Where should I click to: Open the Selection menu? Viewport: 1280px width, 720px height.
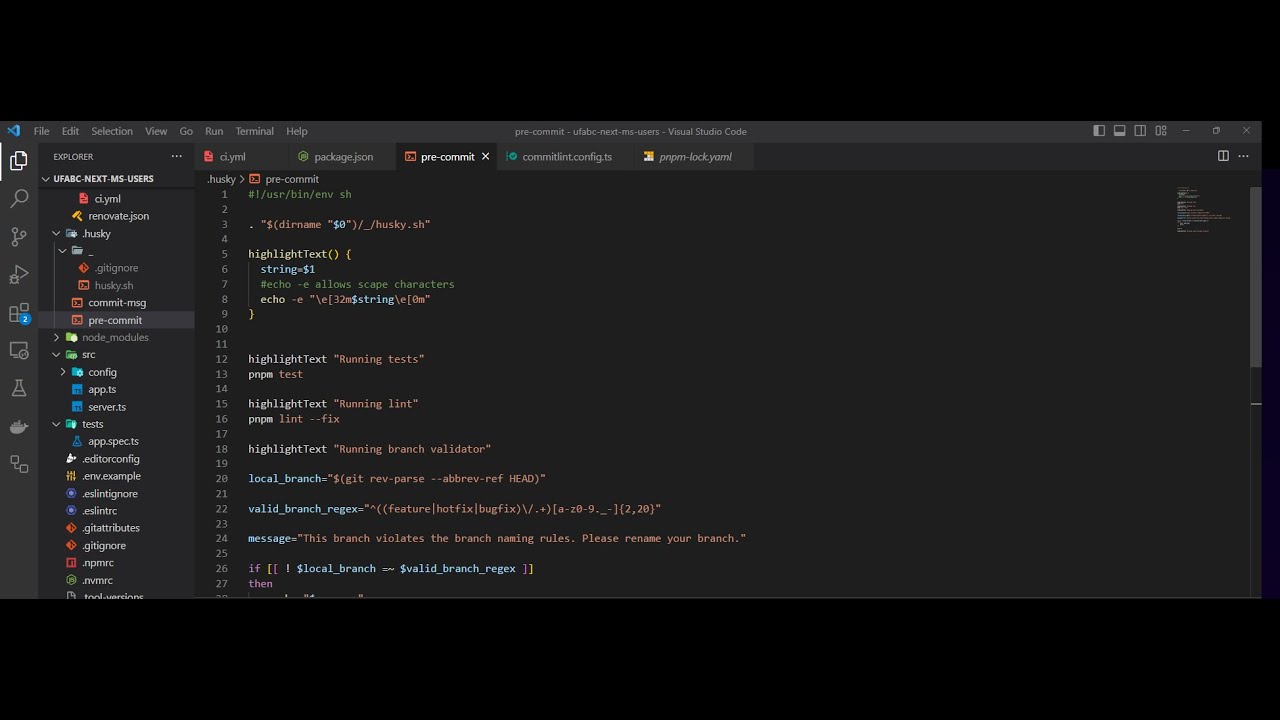112,131
